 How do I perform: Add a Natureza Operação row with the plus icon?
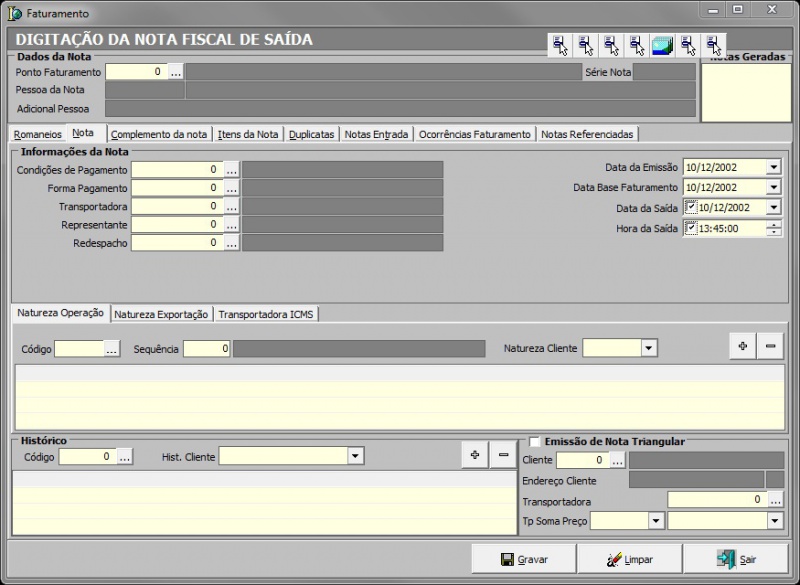pos(742,346)
